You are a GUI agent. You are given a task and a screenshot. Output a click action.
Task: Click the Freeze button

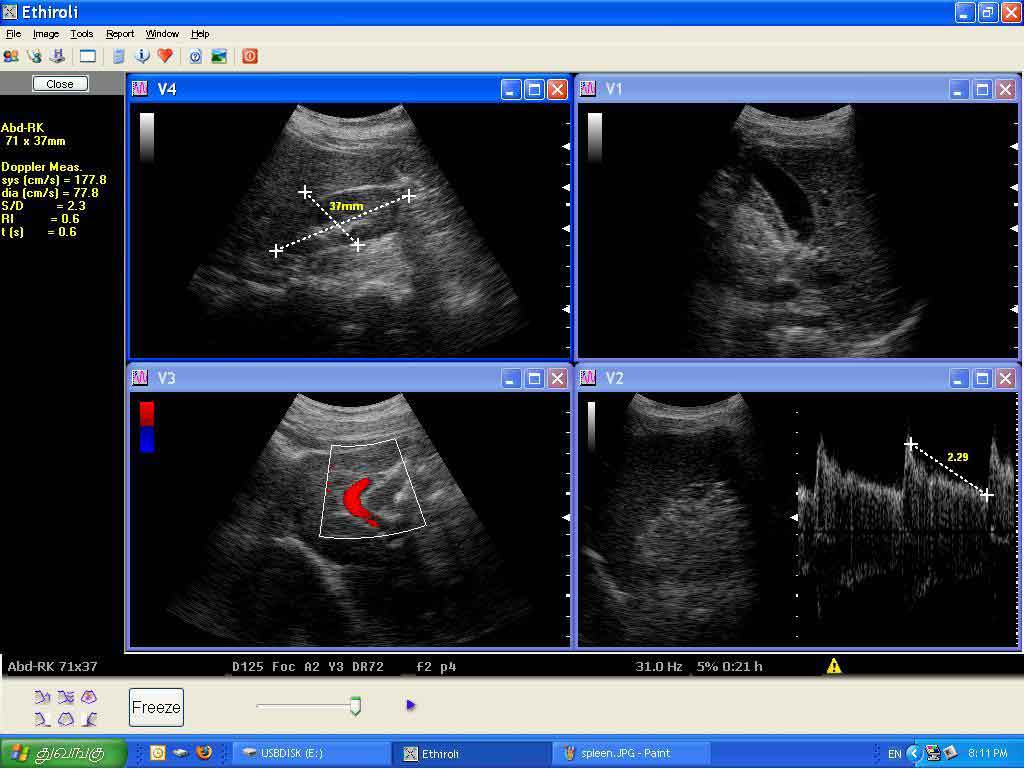tap(156, 708)
